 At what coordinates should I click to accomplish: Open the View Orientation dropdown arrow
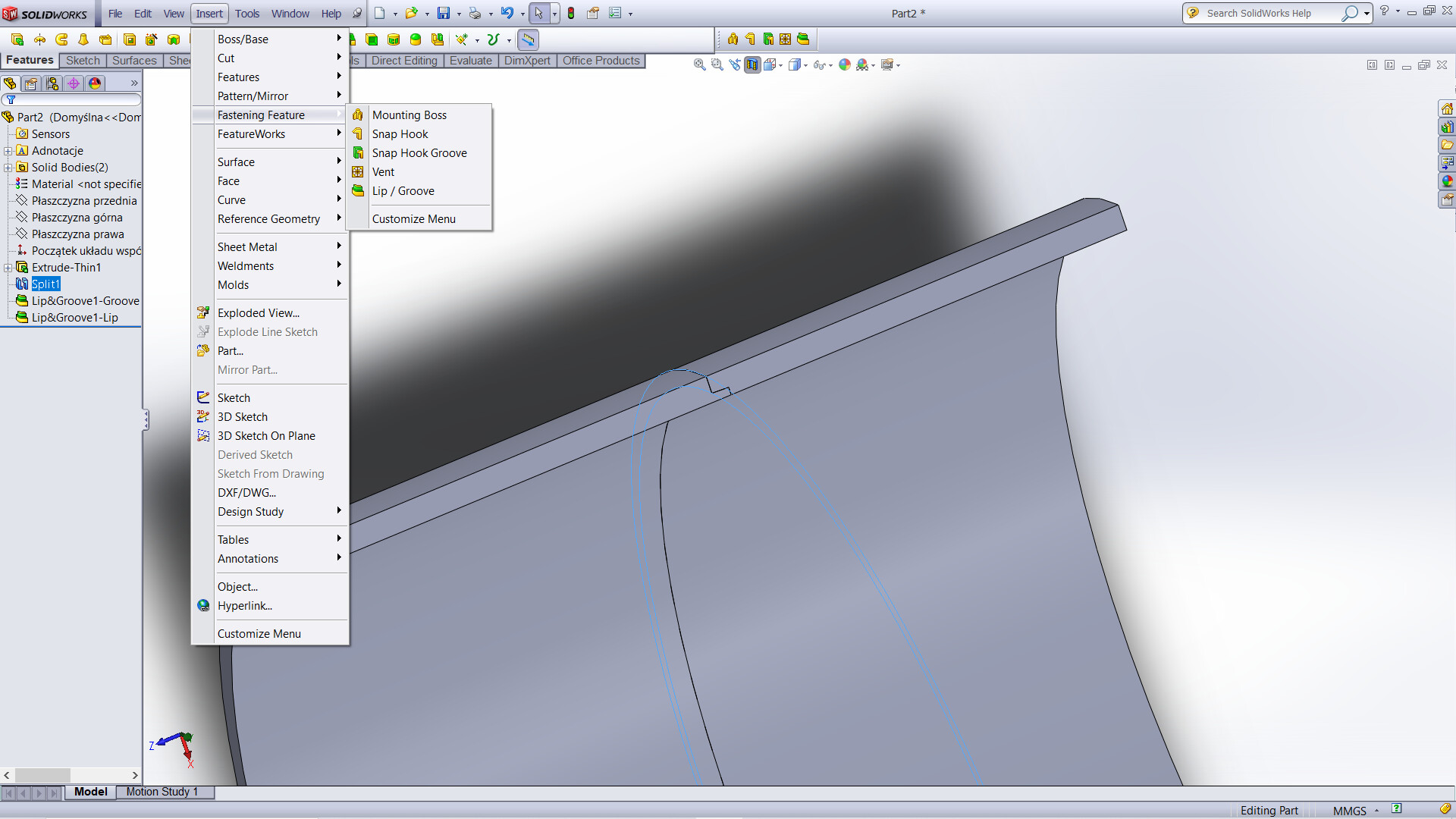pos(781,66)
